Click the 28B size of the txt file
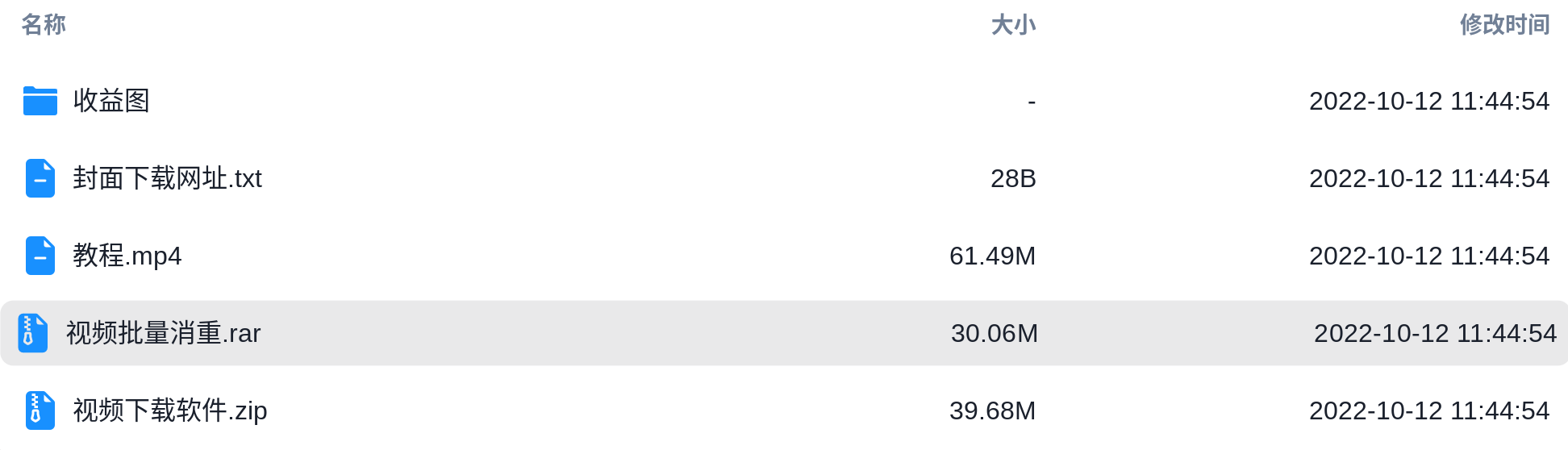This screenshot has height=450, width=1568. tap(1013, 178)
